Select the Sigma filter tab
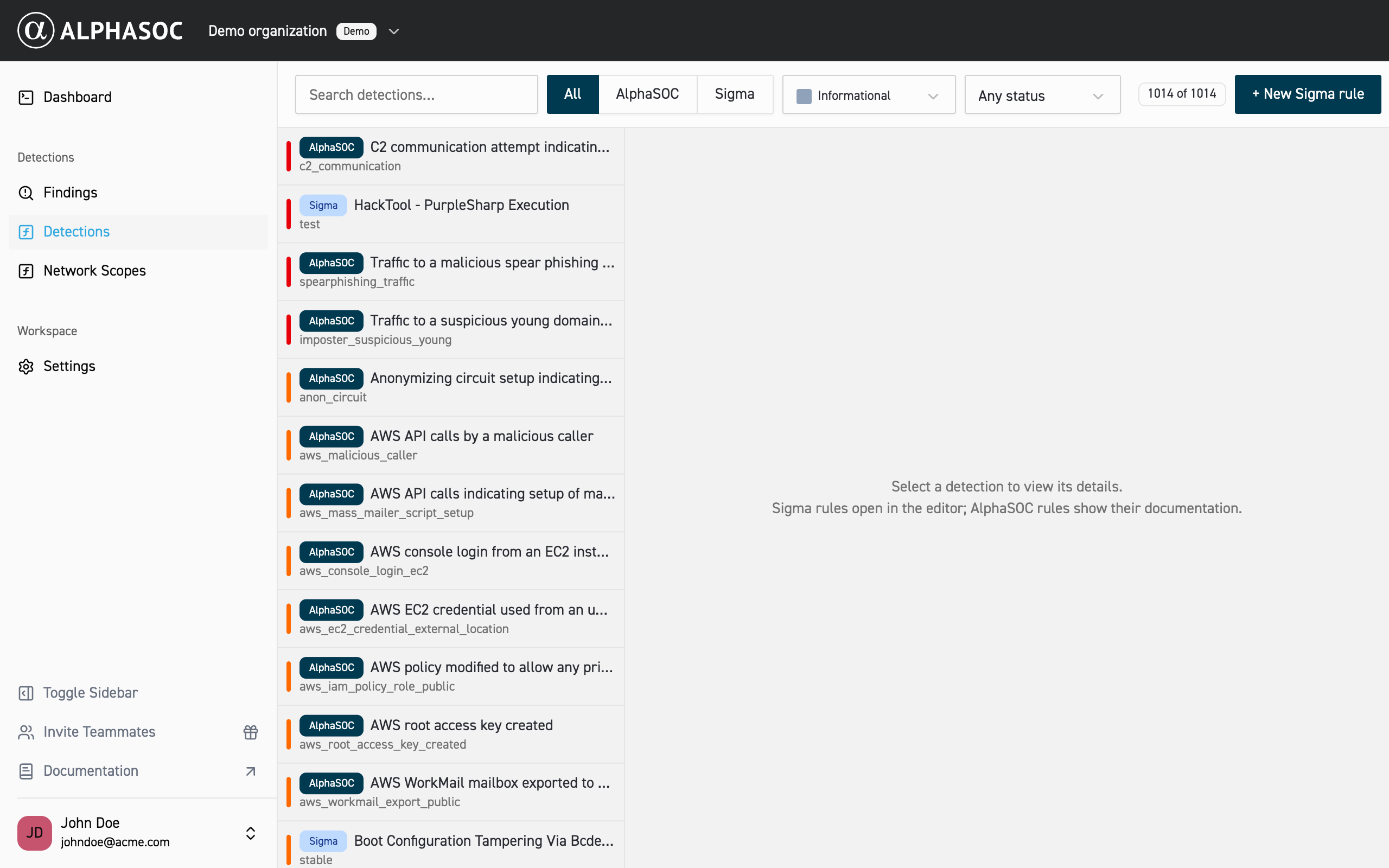This screenshot has height=868, width=1389. 734,94
